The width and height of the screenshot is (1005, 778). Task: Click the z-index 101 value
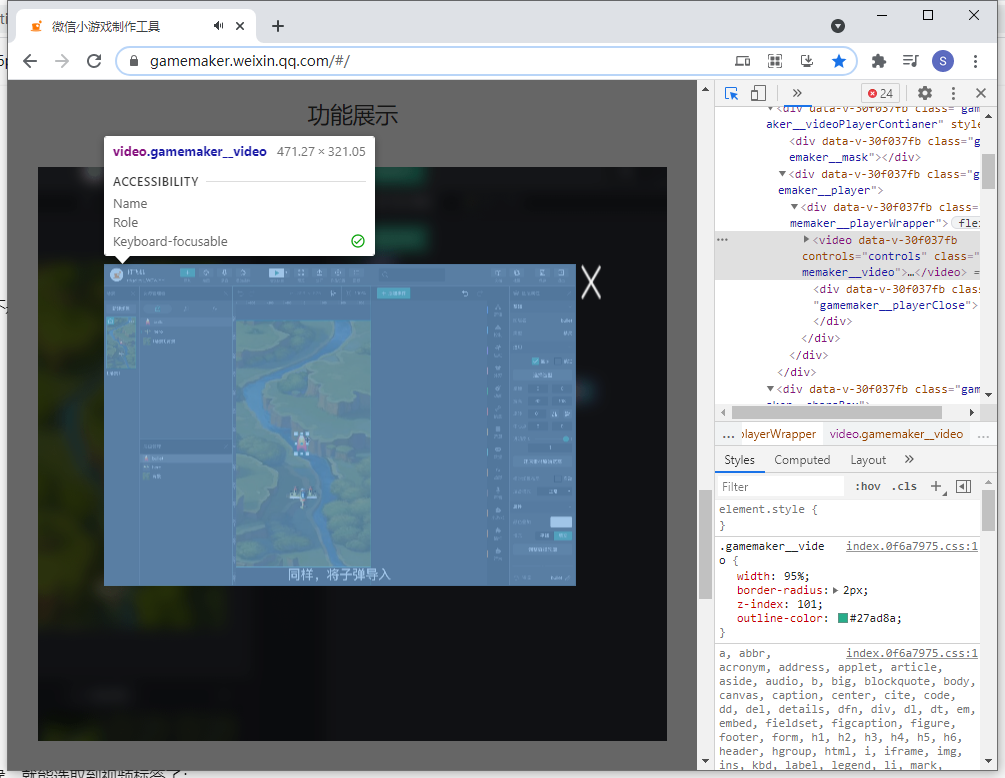(x=806, y=604)
